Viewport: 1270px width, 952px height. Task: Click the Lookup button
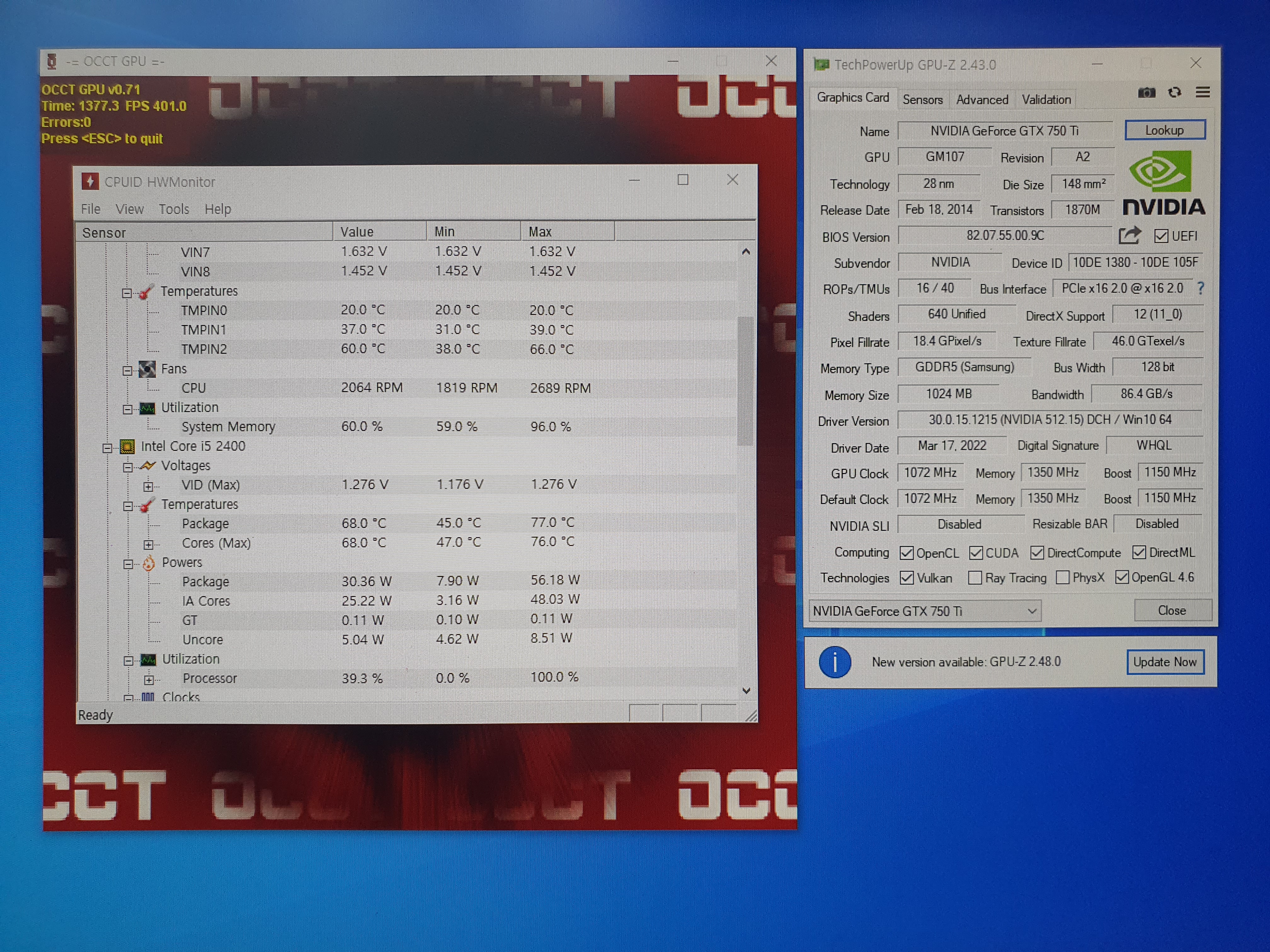[x=1164, y=130]
